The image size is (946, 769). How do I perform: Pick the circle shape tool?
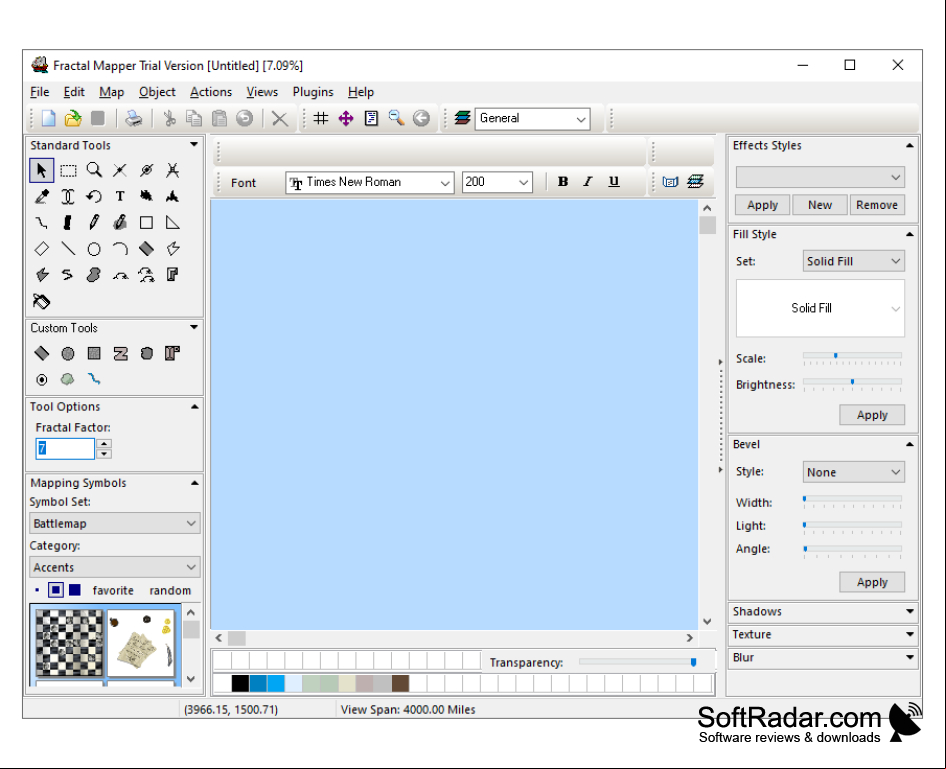tap(94, 248)
